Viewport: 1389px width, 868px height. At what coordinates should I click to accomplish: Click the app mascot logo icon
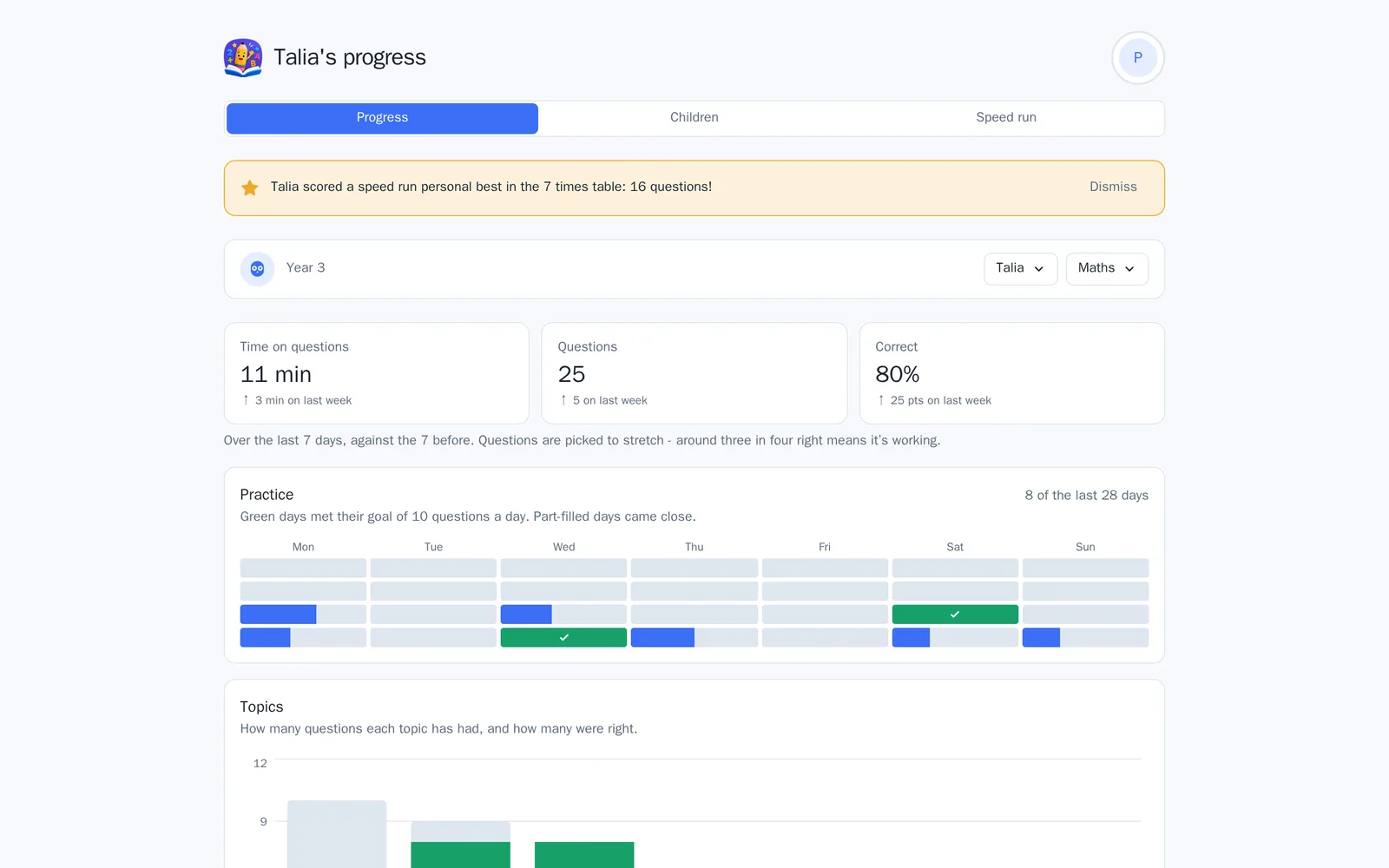(243, 57)
